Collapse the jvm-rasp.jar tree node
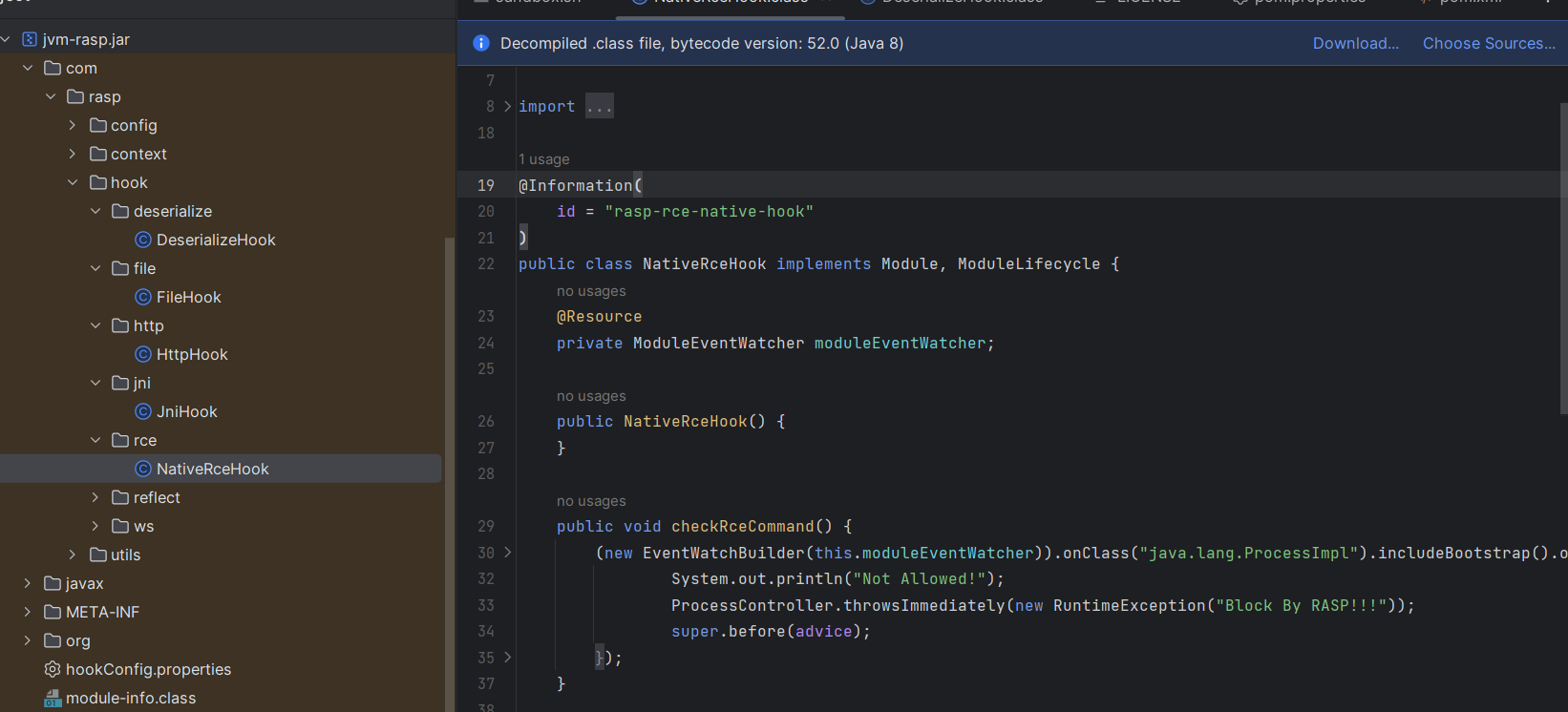The height and width of the screenshot is (712, 1568). tap(6, 39)
